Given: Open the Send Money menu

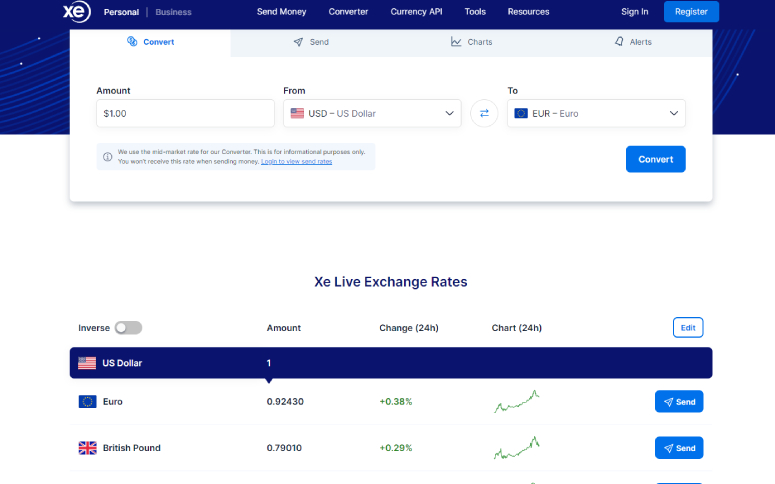Looking at the screenshot, I should click(x=281, y=11).
